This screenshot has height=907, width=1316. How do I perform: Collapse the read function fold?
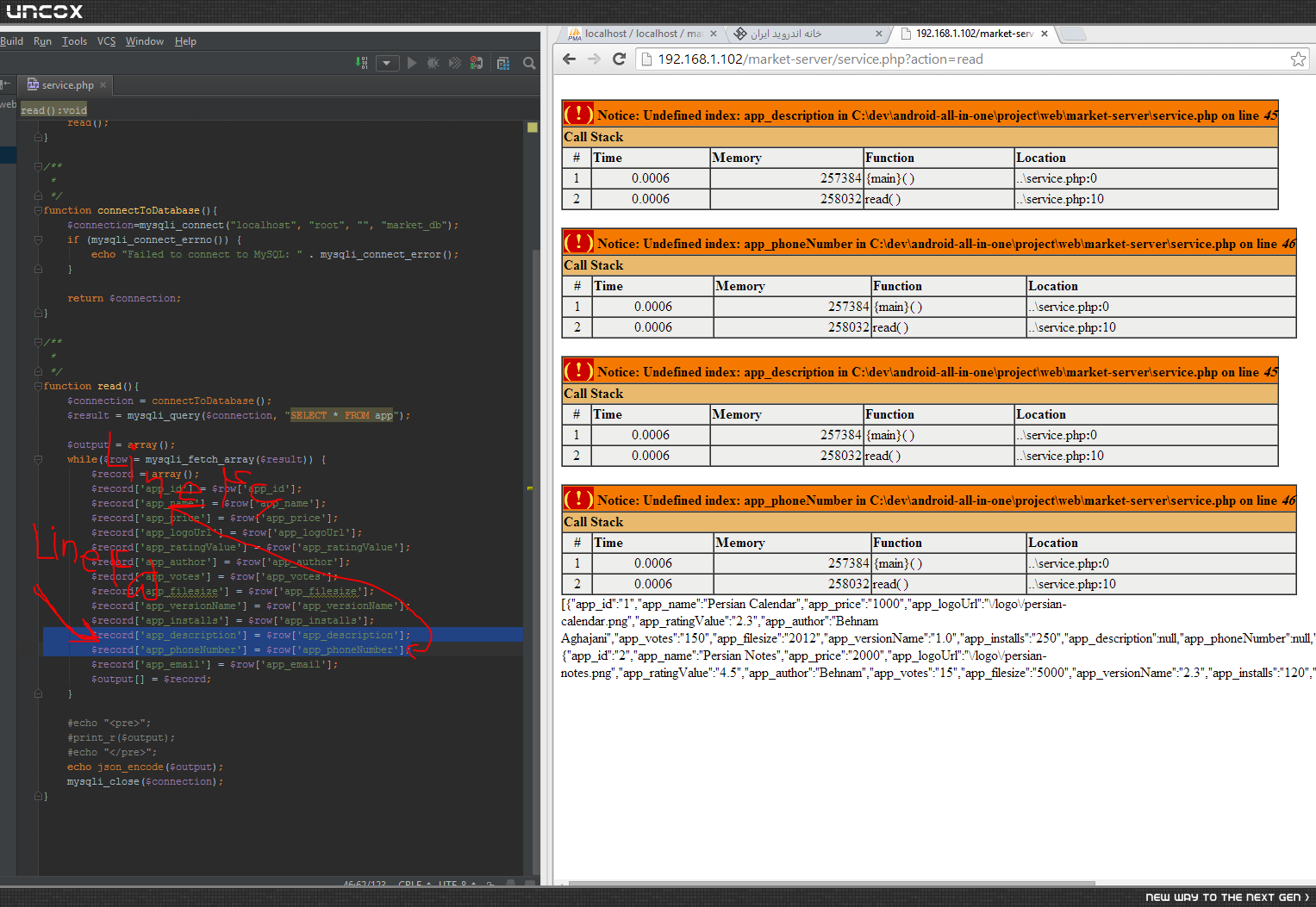39,386
